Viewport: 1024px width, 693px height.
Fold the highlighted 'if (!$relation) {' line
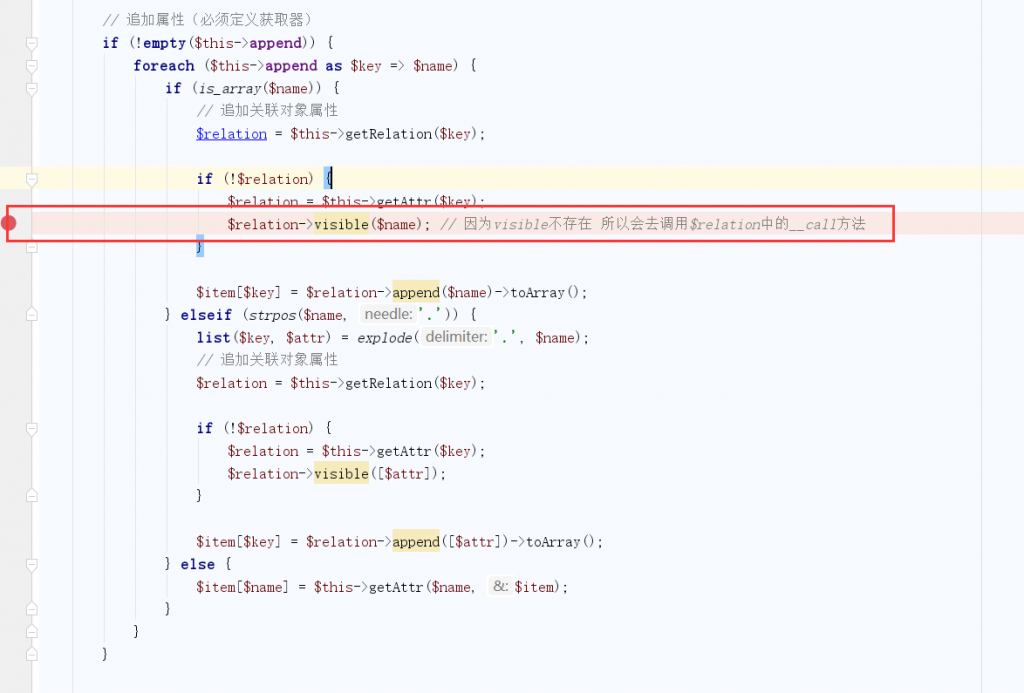coord(31,179)
